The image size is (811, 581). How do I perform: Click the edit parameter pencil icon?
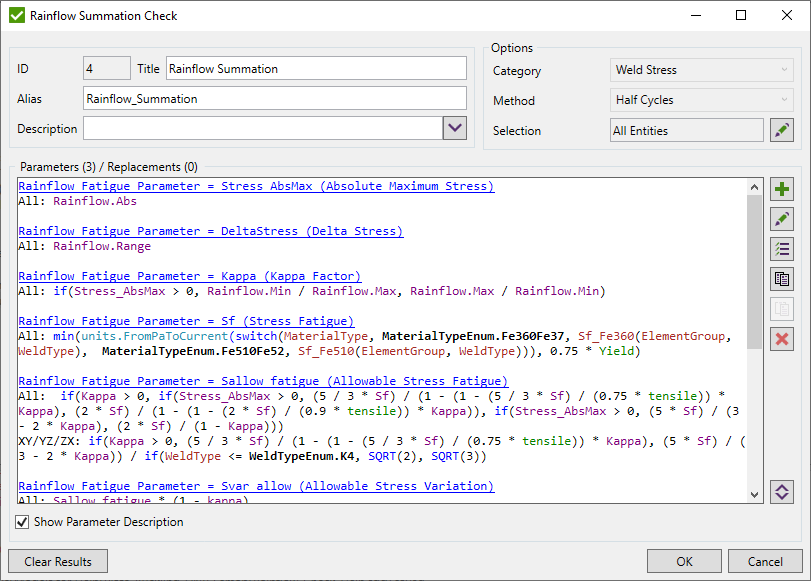782,219
